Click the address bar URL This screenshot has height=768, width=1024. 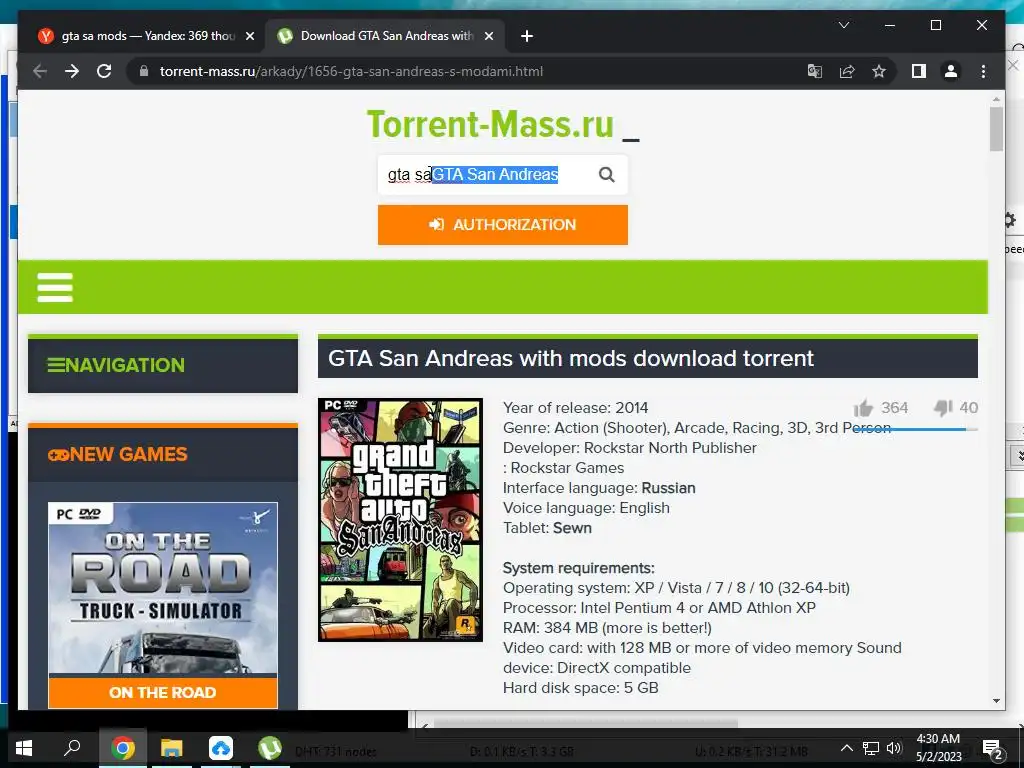coord(351,71)
